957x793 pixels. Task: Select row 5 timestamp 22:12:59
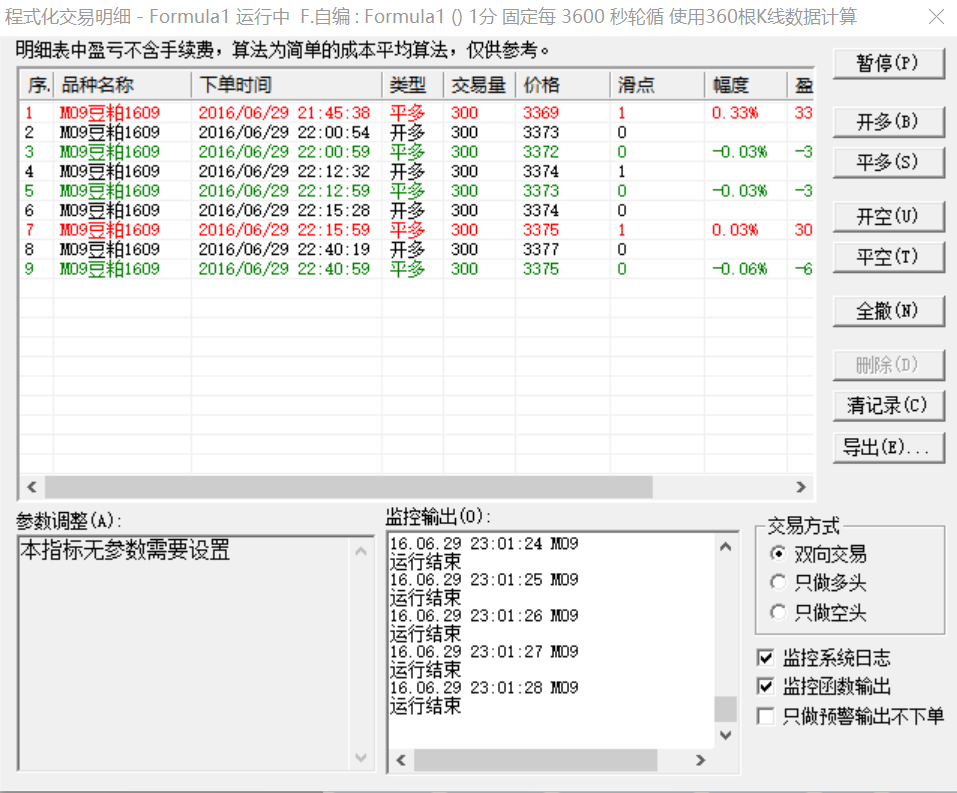click(x=284, y=191)
